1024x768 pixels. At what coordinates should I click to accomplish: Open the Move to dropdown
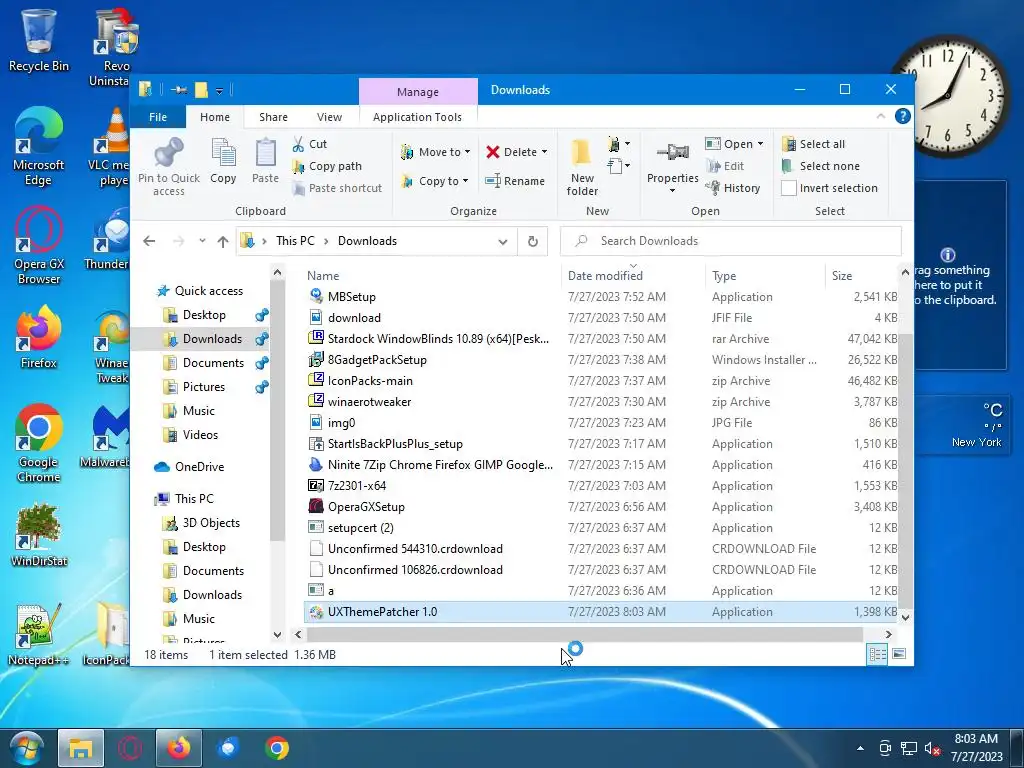pos(436,152)
